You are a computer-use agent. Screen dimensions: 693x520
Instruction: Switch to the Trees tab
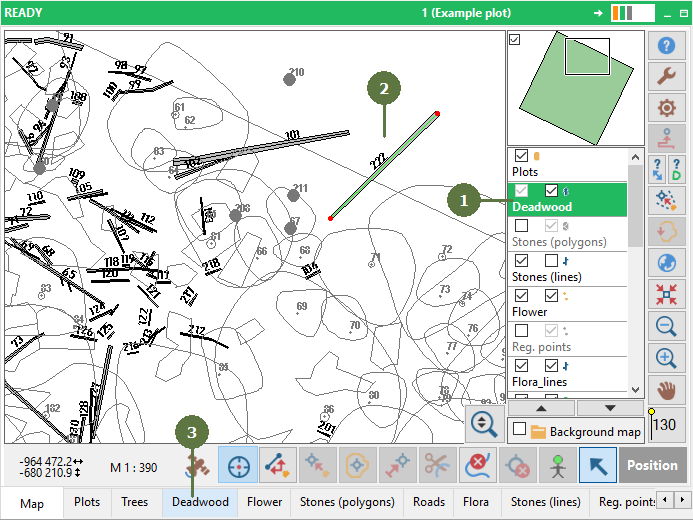(134, 502)
